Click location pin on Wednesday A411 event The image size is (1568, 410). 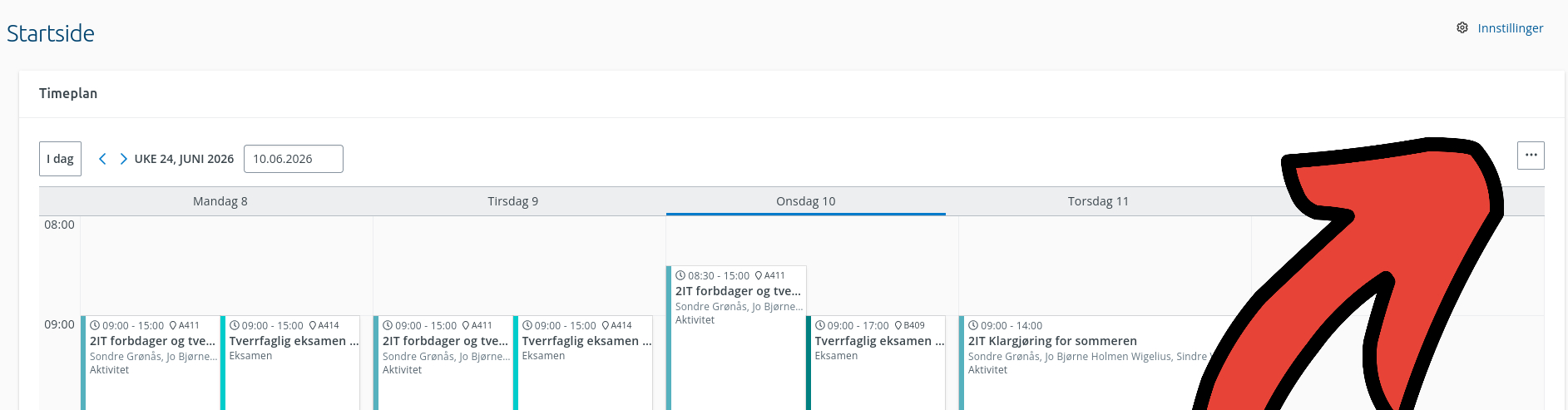(759, 275)
